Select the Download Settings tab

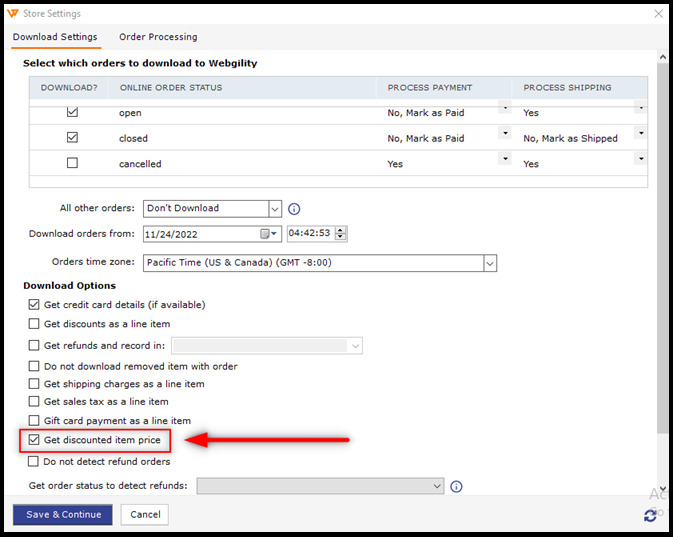[x=55, y=37]
